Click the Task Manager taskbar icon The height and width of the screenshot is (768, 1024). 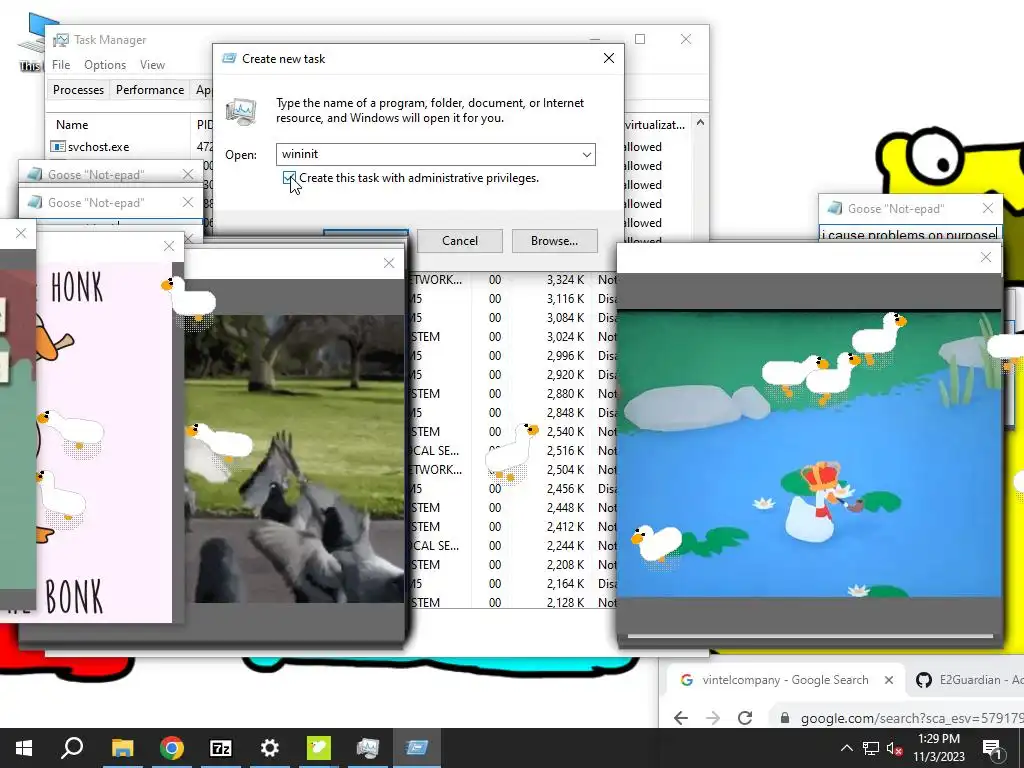coord(368,748)
